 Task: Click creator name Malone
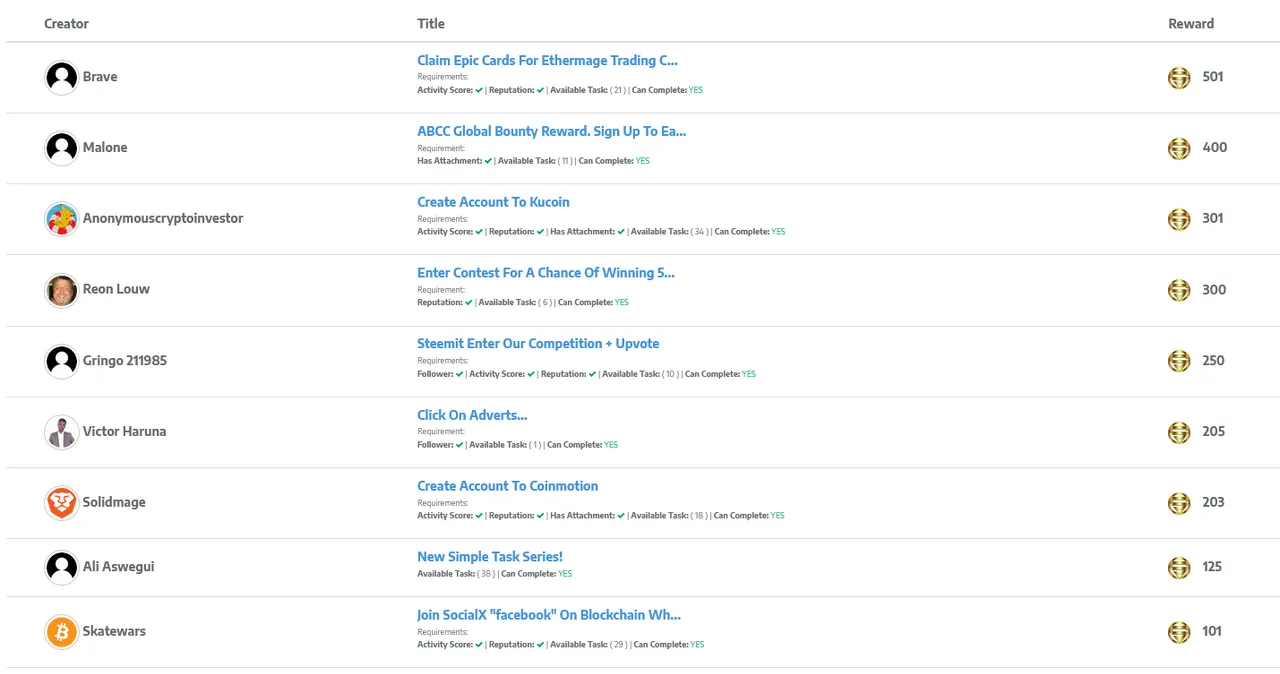(x=105, y=148)
